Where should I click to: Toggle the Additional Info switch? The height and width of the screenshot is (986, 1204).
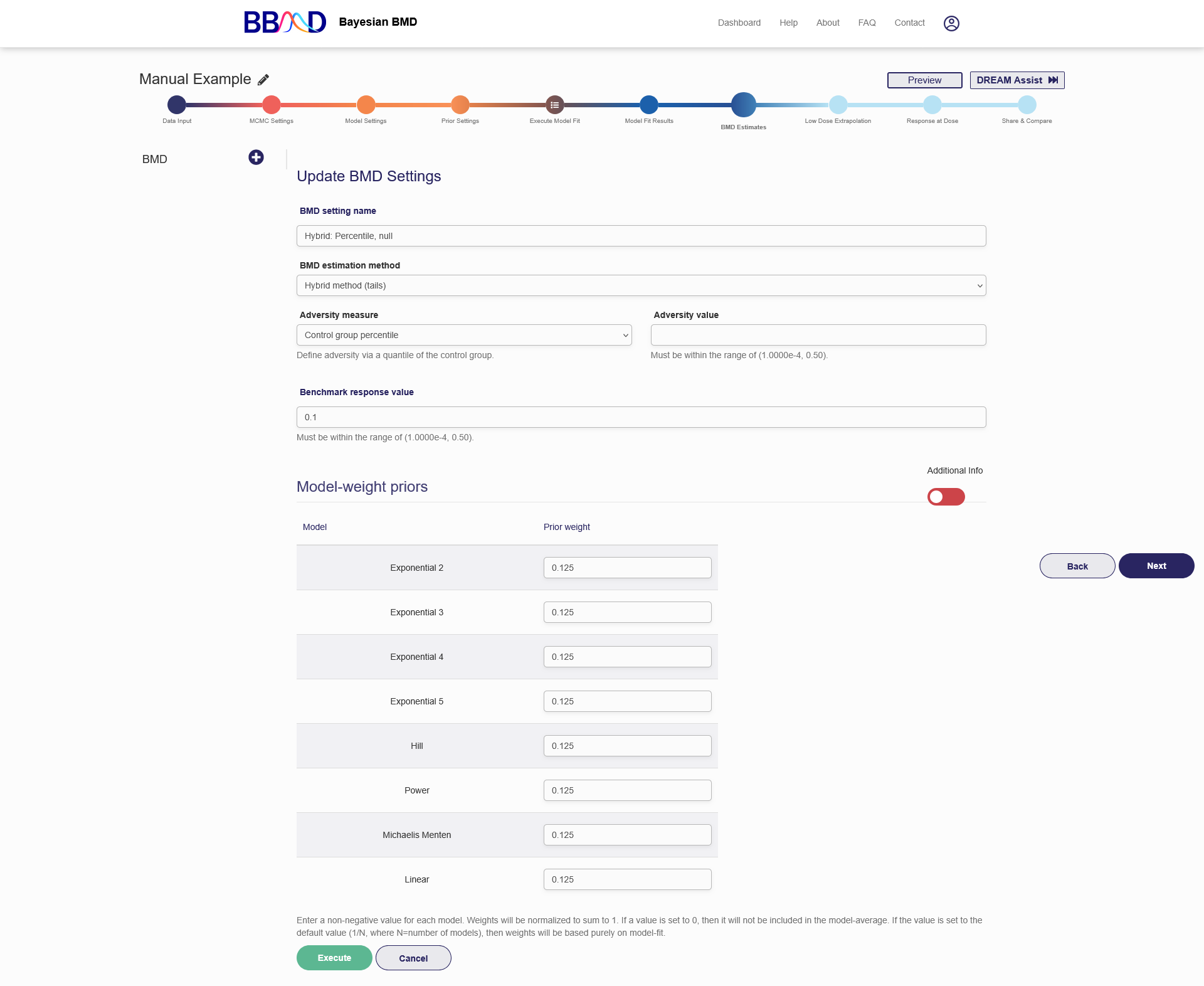coord(946,497)
